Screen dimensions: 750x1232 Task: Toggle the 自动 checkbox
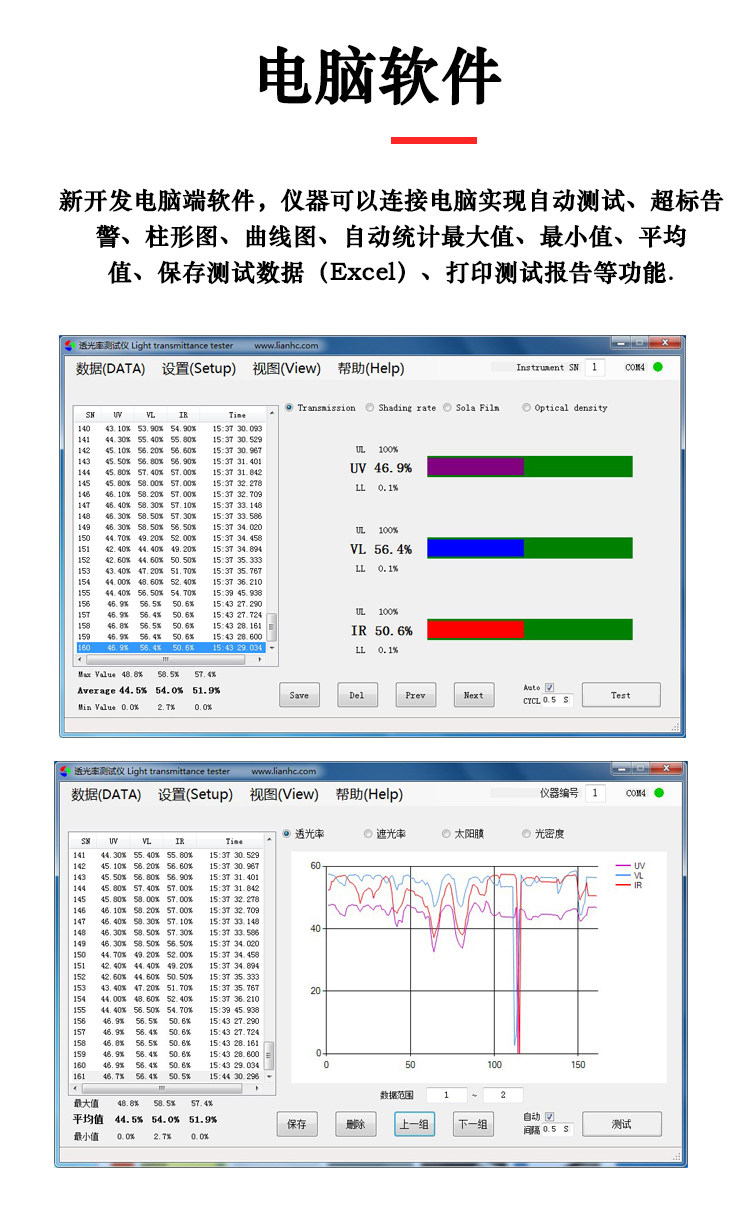pos(549,1116)
